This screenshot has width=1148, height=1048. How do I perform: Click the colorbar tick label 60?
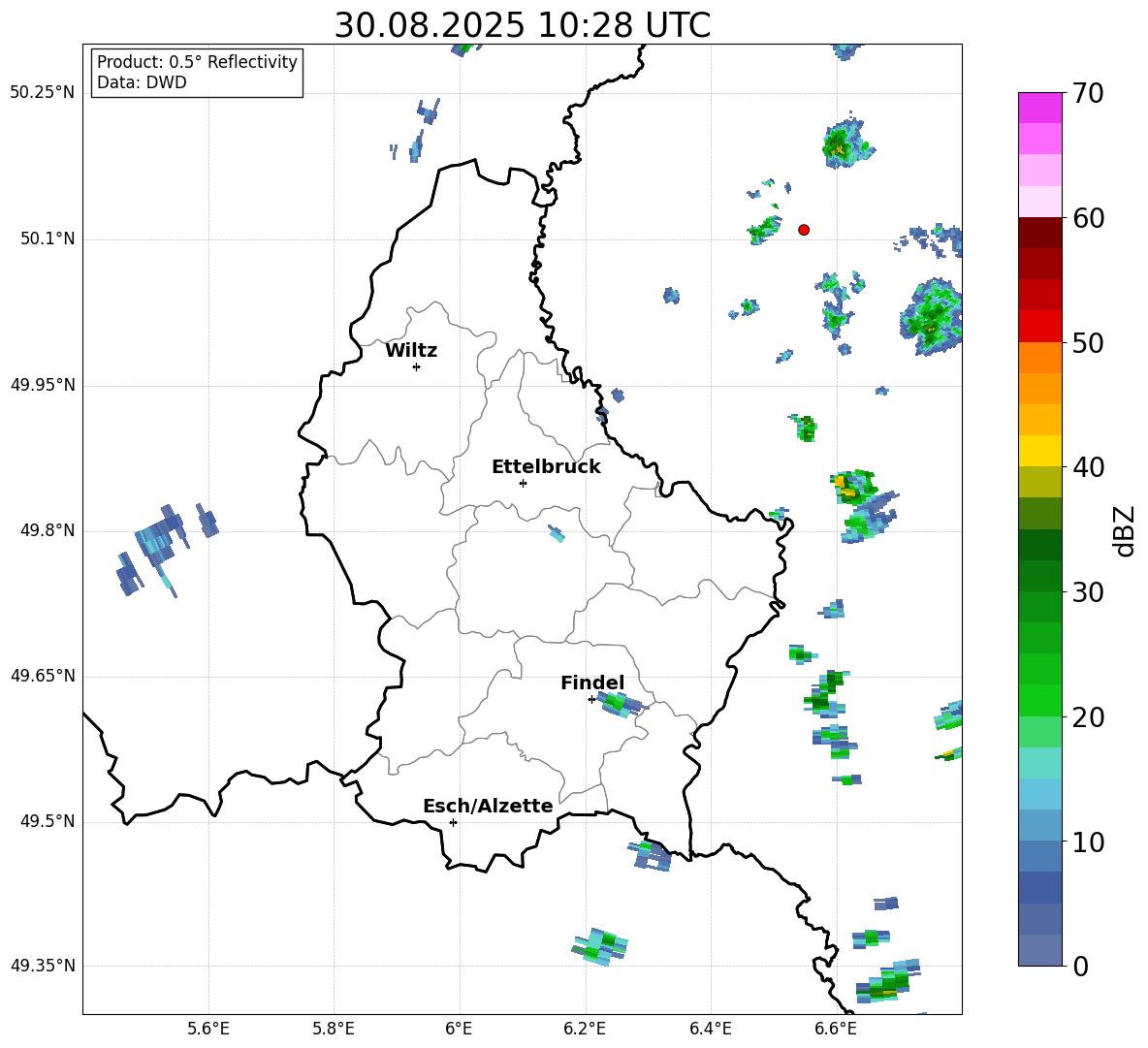[1089, 218]
